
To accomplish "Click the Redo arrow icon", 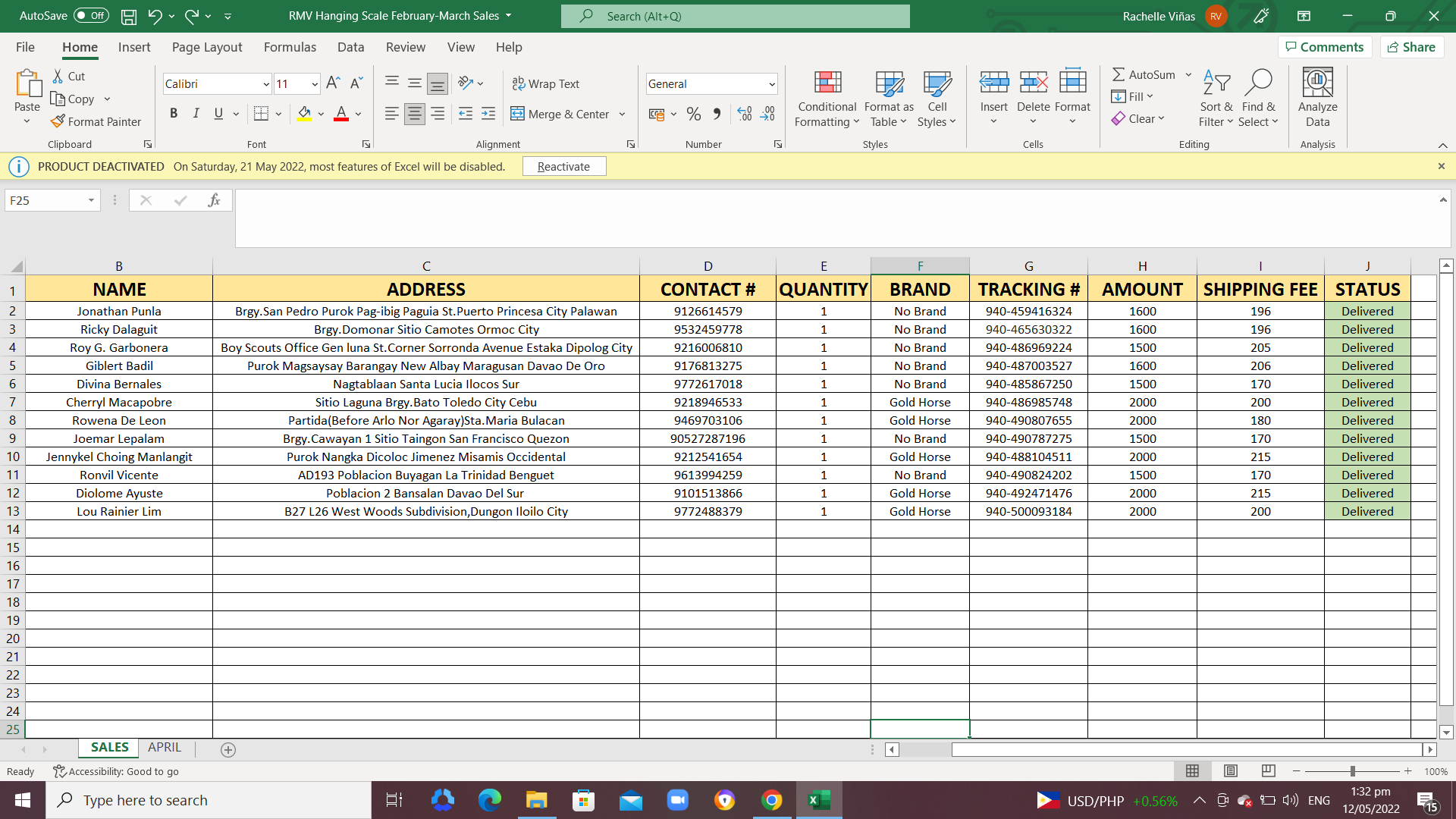I will [191, 16].
